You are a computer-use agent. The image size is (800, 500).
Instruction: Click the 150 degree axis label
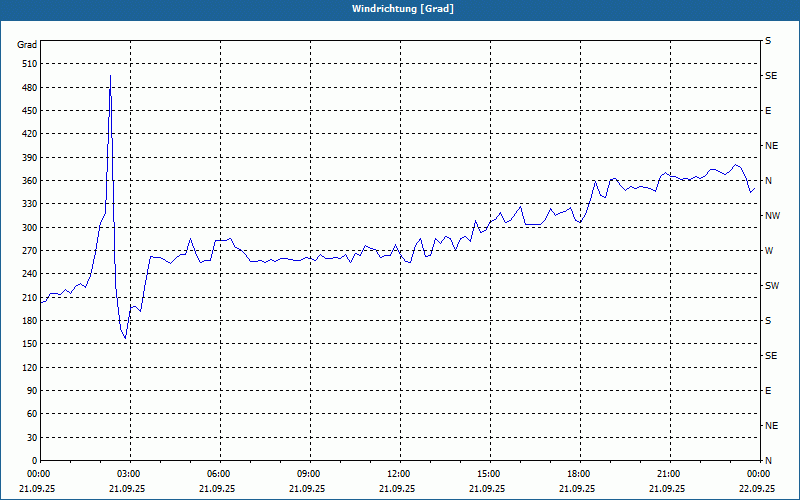coord(30,344)
